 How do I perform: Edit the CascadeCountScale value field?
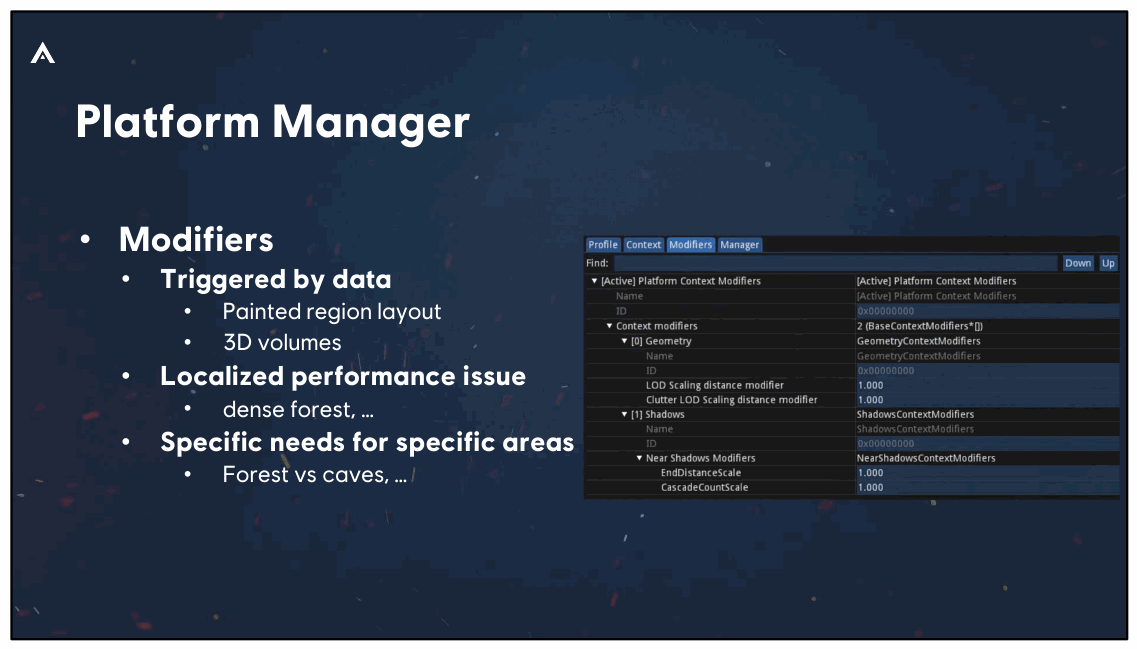click(x=987, y=487)
